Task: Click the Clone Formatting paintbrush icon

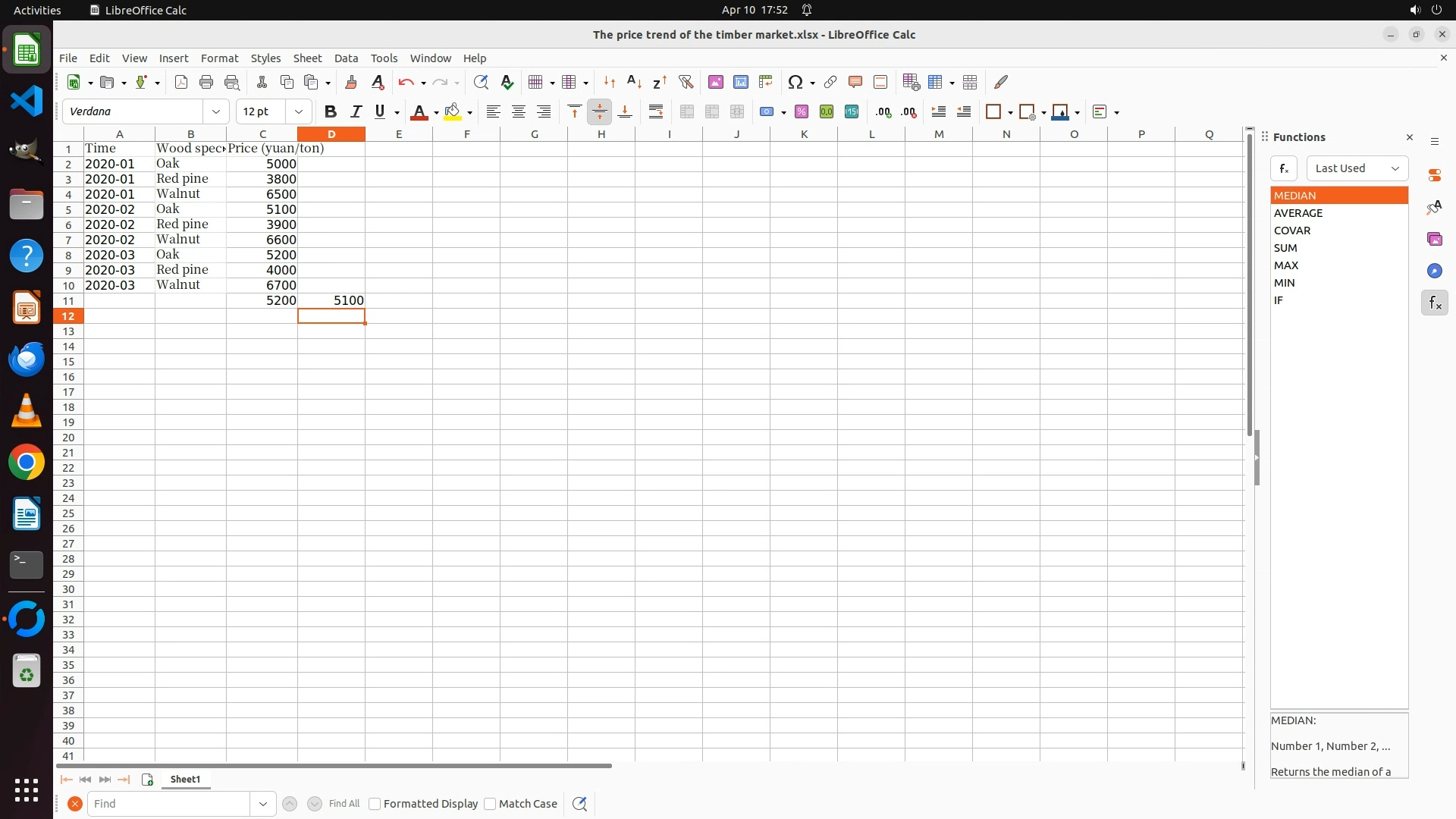Action: point(351,82)
